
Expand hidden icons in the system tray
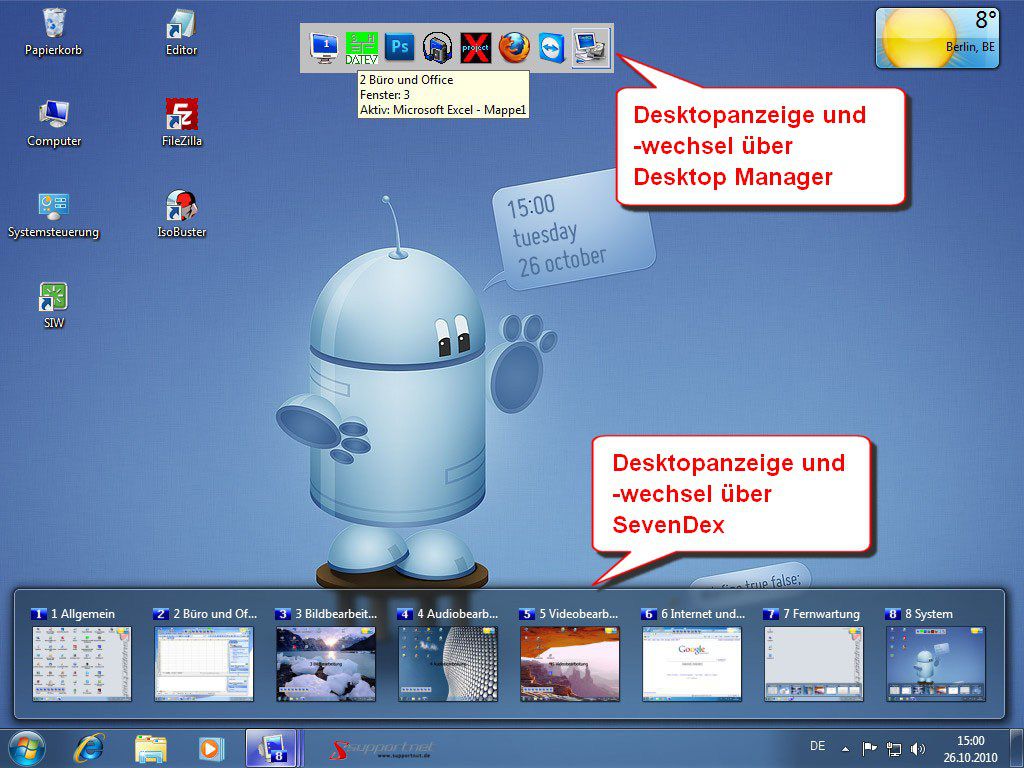tap(847, 747)
